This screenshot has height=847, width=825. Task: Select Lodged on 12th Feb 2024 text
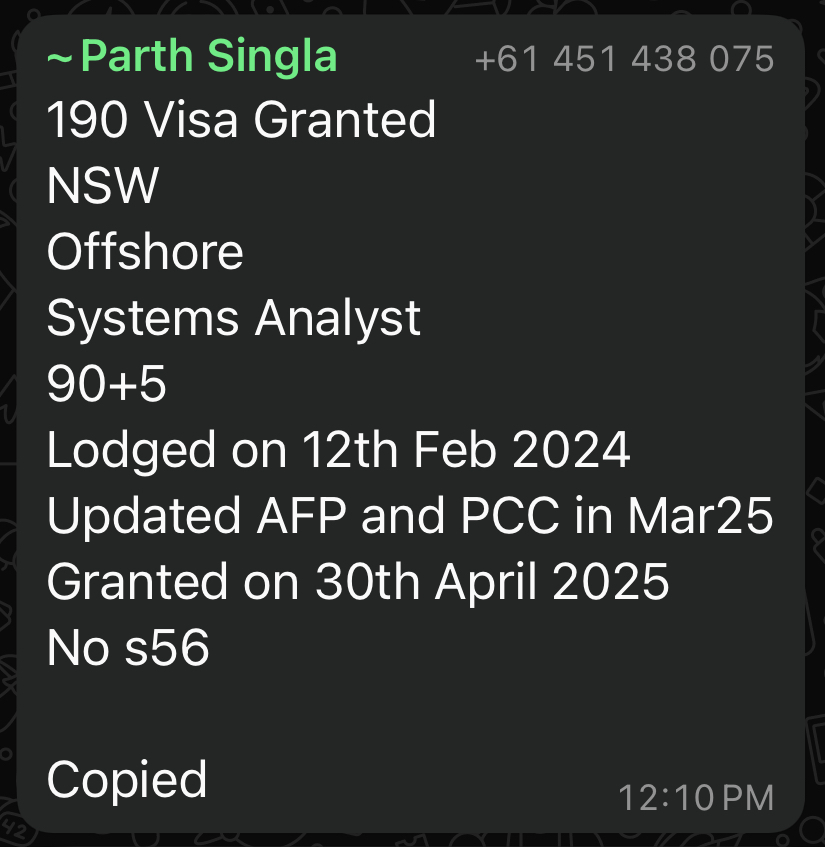[x=338, y=451]
